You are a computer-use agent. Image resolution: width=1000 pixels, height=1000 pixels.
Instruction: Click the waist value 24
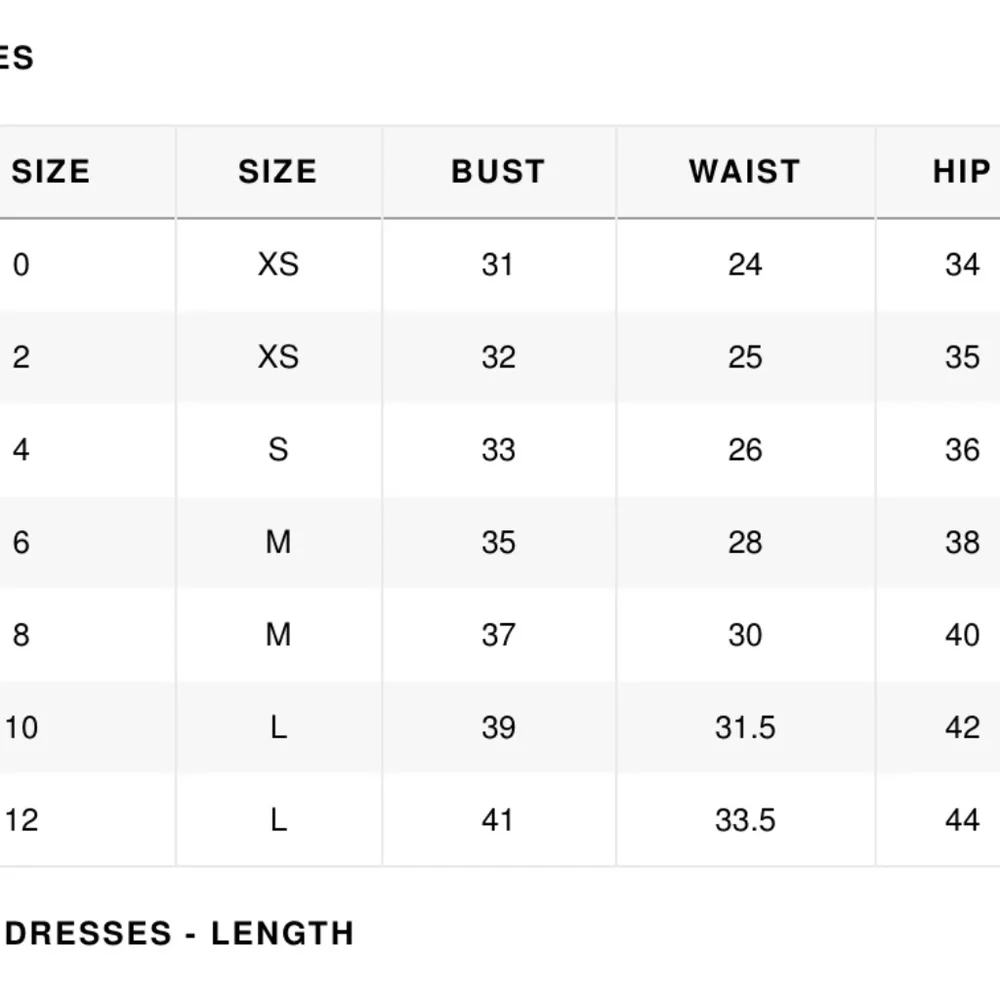point(745,265)
